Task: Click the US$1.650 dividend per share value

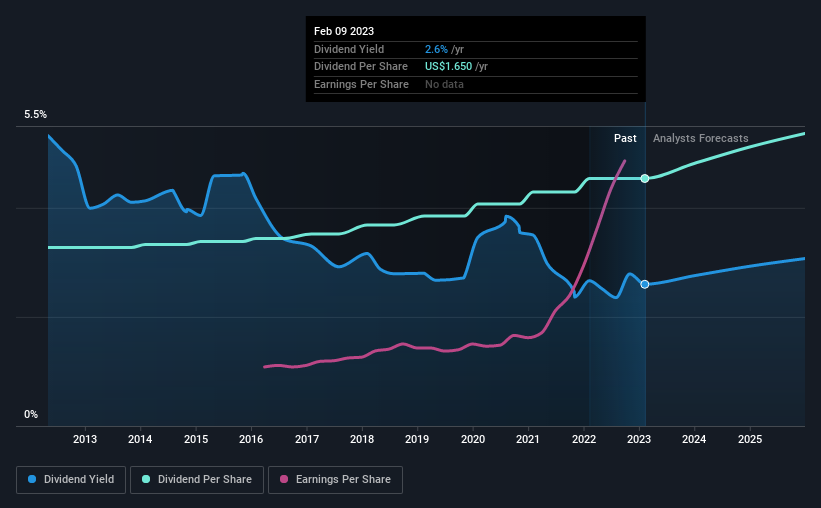Action: [x=448, y=67]
